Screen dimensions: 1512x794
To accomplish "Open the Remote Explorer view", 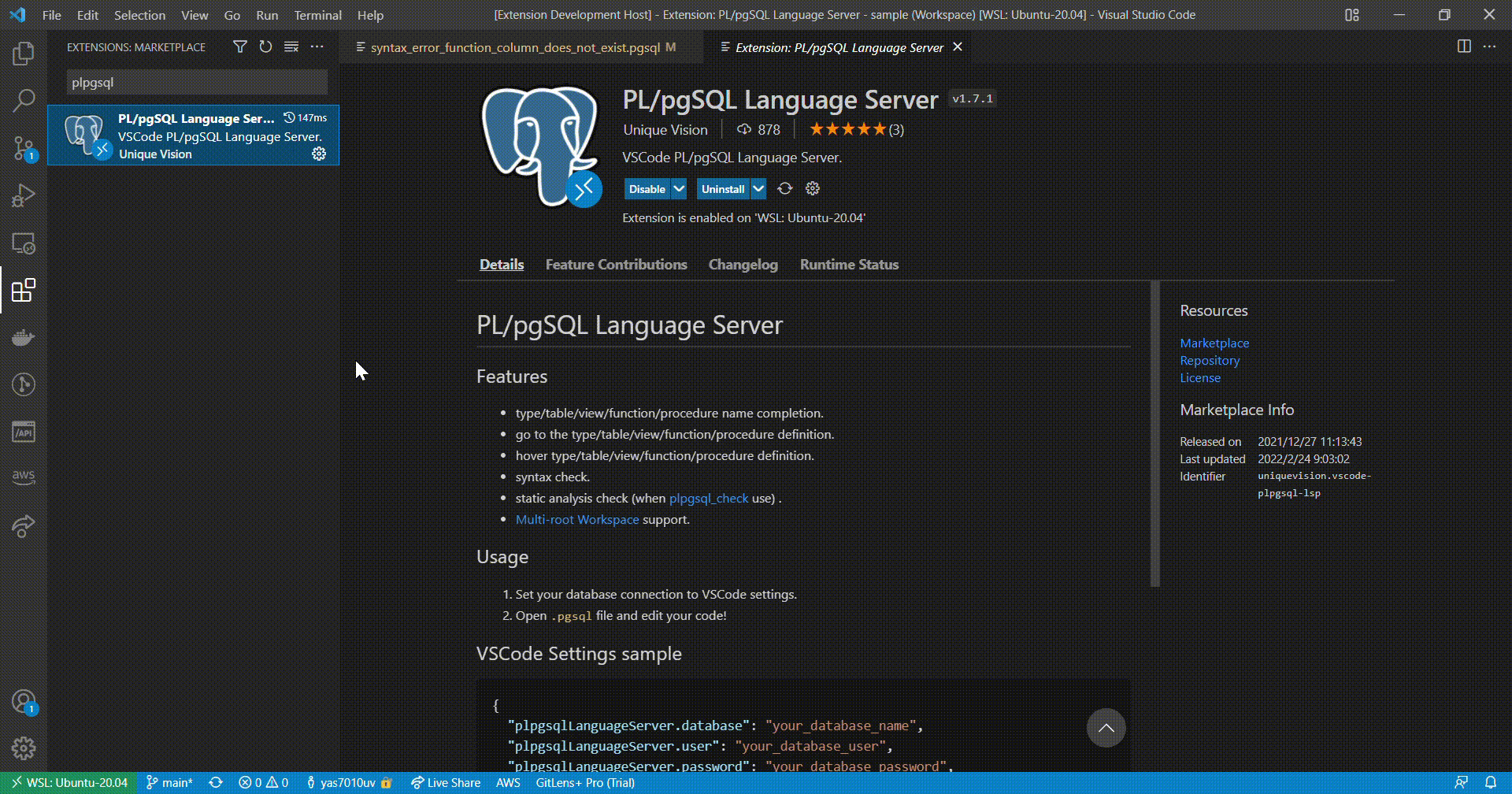I will [x=24, y=243].
